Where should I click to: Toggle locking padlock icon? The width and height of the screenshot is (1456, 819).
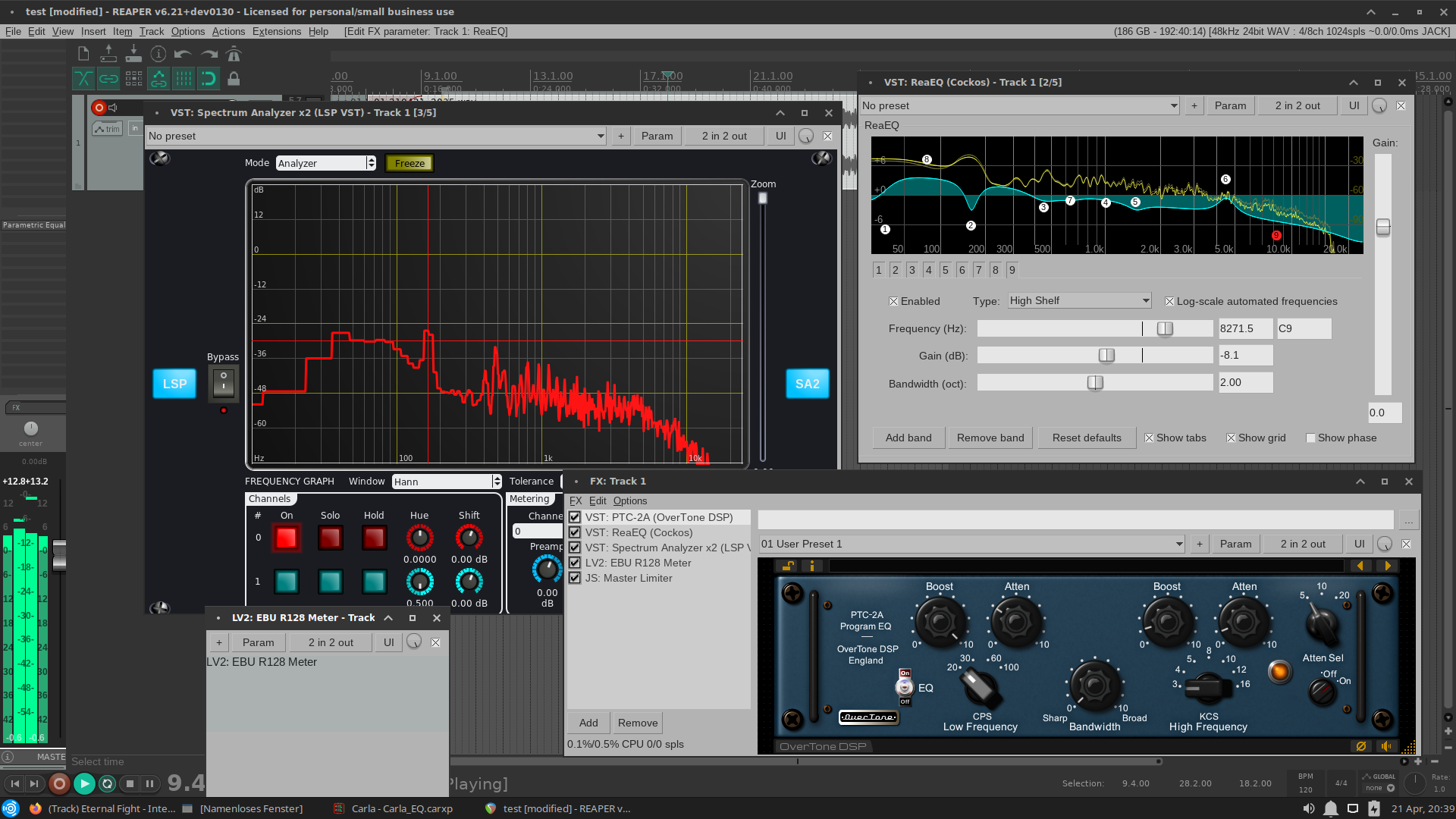click(234, 78)
